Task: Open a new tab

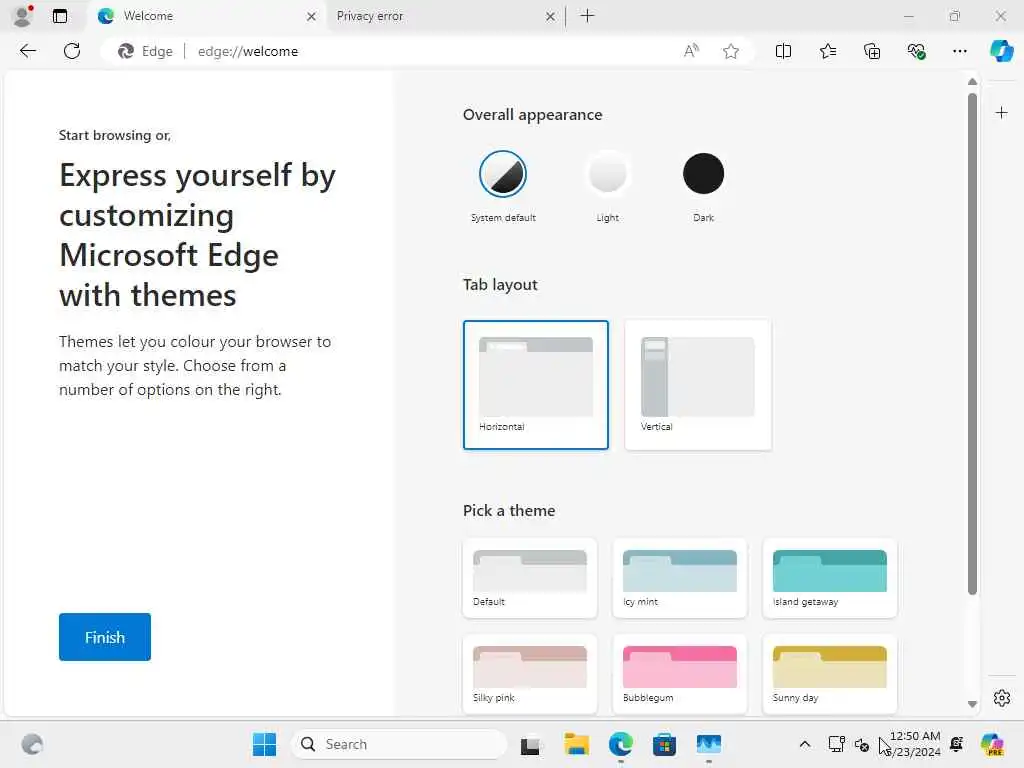Action: [587, 16]
